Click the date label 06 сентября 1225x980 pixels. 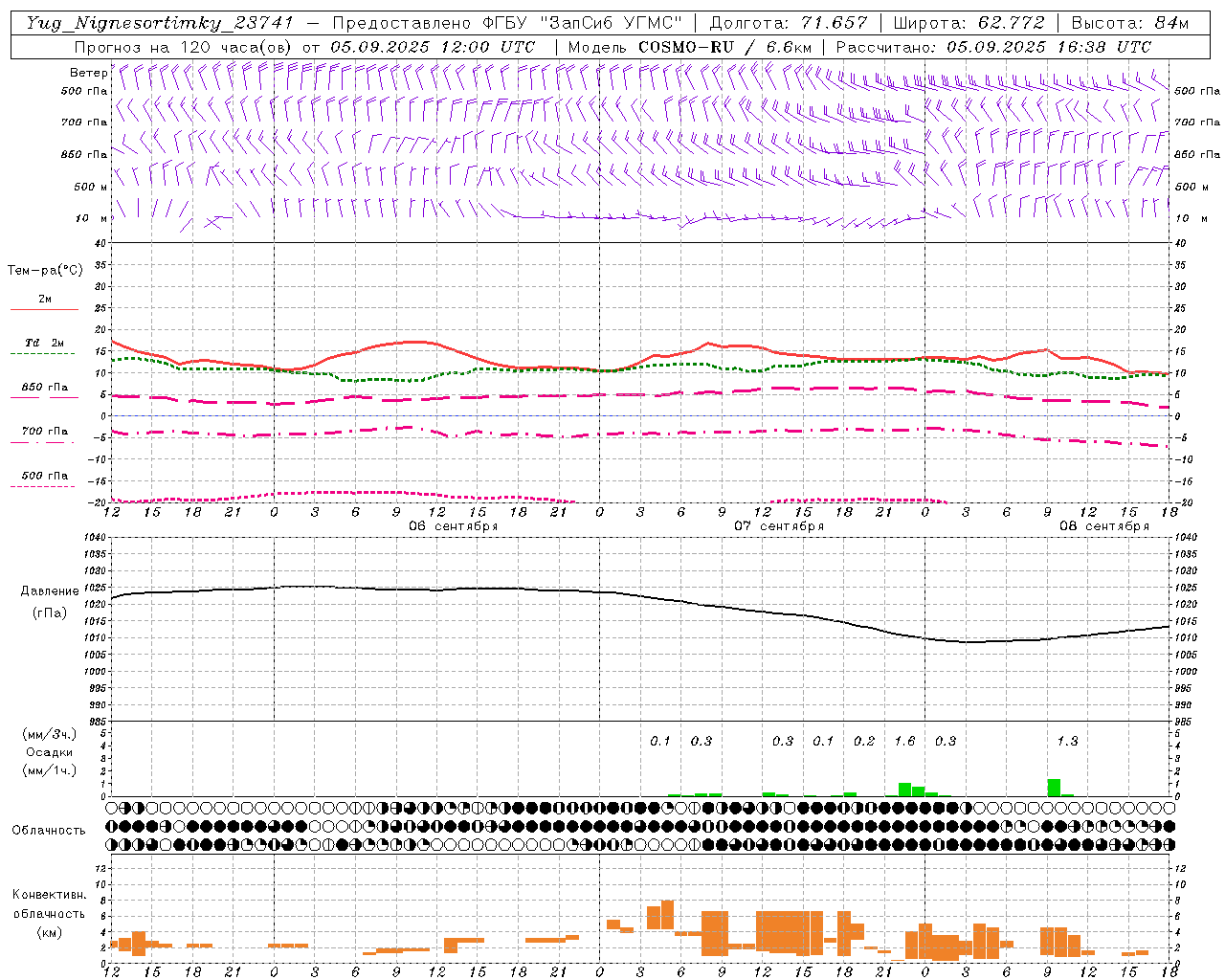click(x=454, y=526)
